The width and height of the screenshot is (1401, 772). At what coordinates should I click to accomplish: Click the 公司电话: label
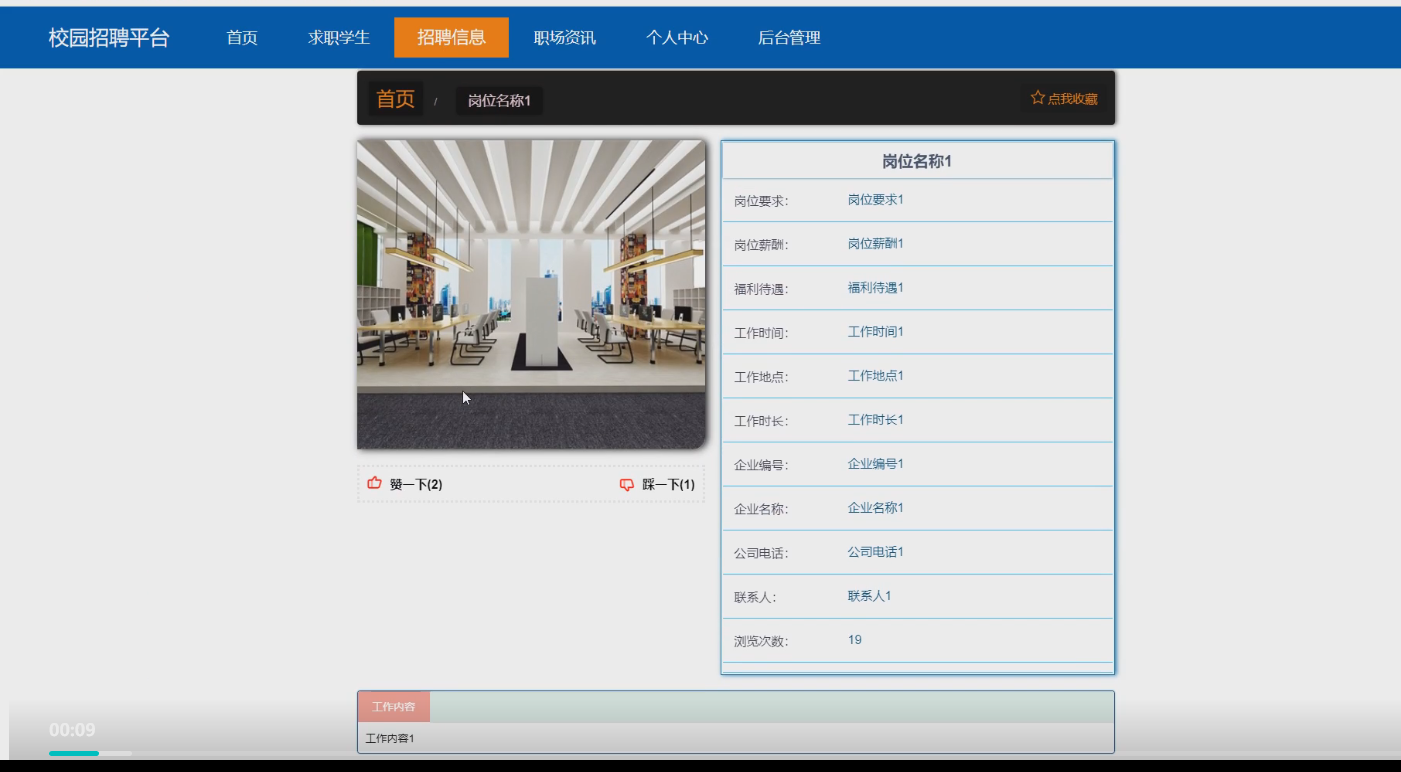point(761,553)
